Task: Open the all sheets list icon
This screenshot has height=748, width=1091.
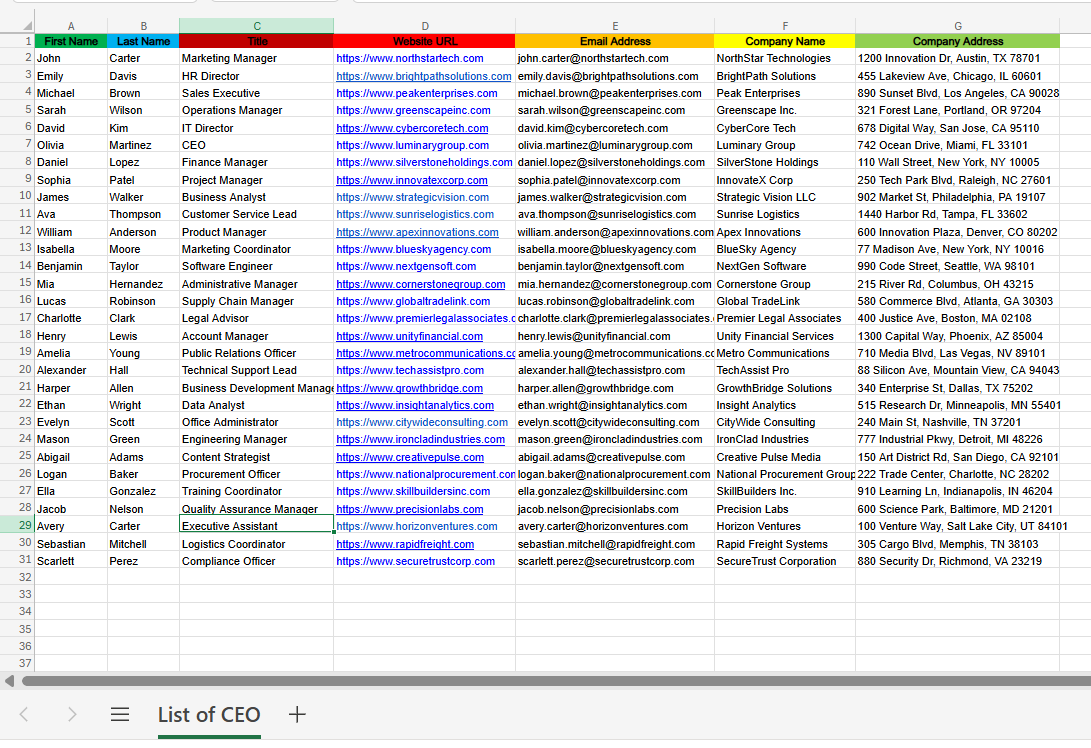Action: [x=120, y=714]
